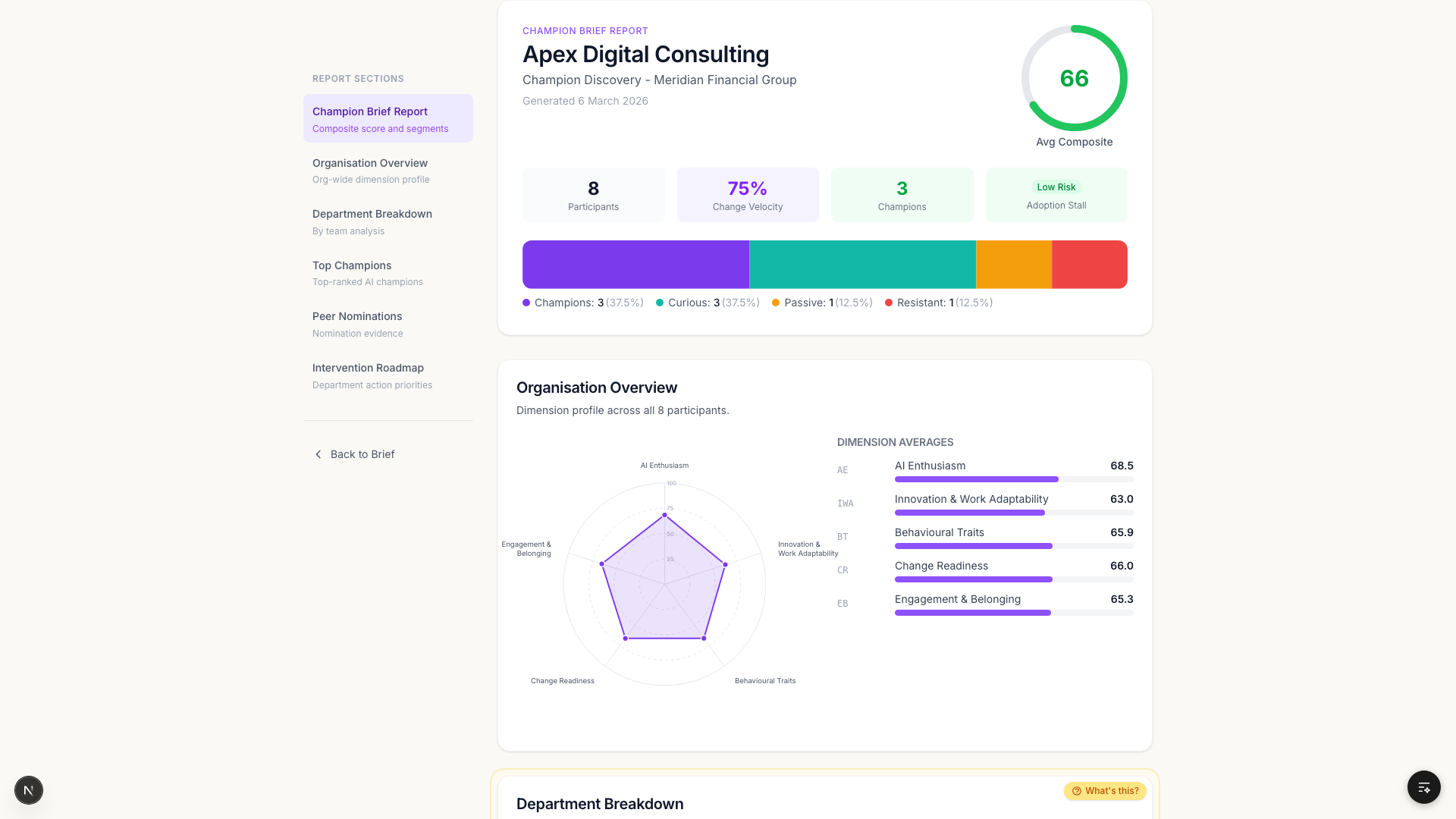The height and width of the screenshot is (819, 1456).
Task: Jump to Department Breakdown section
Action: coord(388,221)
